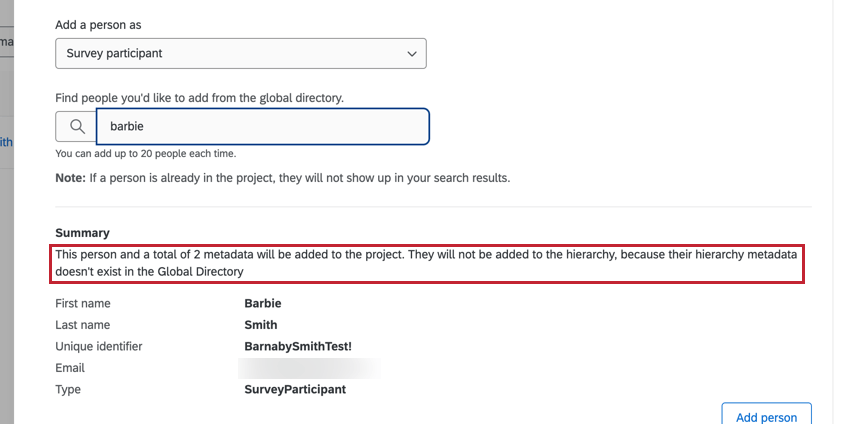
Task: Click the "Find people you'd like to add" label
Action: pos(199,97)
